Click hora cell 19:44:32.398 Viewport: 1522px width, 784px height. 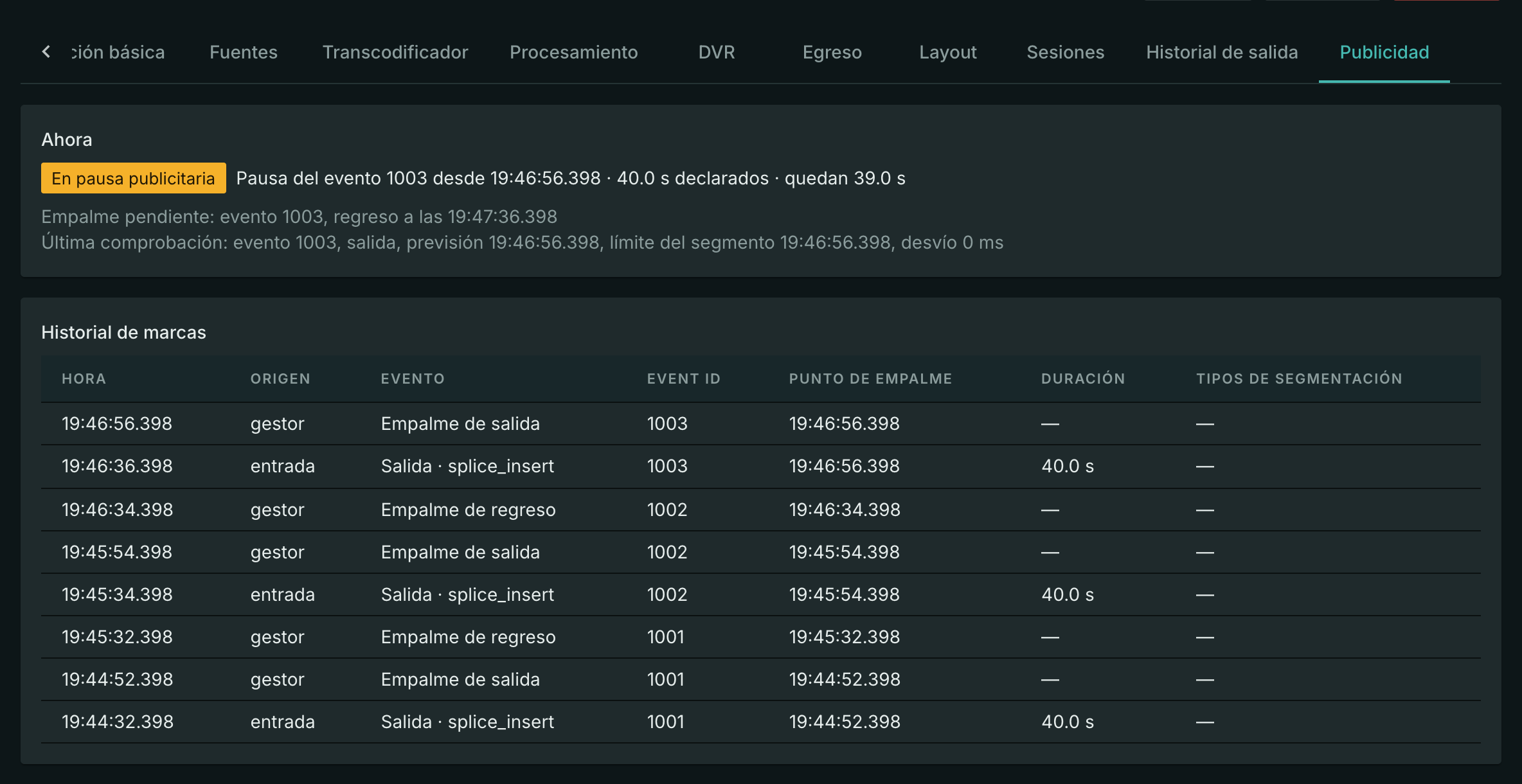pos(117,722)
